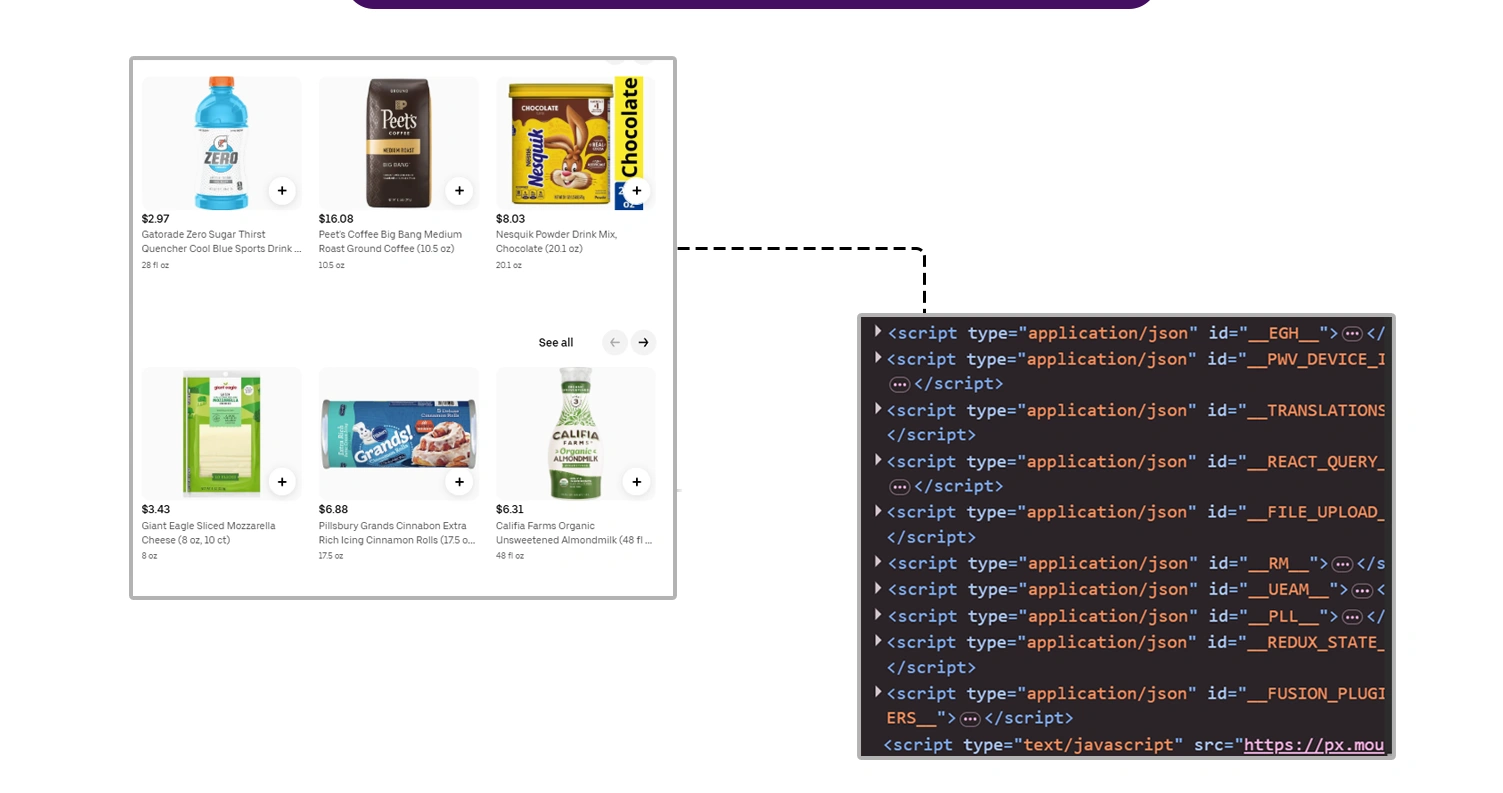
Task: Reveal collapsed content inside __UEAM__ script
Action: pyautogui.click(x=1363, y=590)
